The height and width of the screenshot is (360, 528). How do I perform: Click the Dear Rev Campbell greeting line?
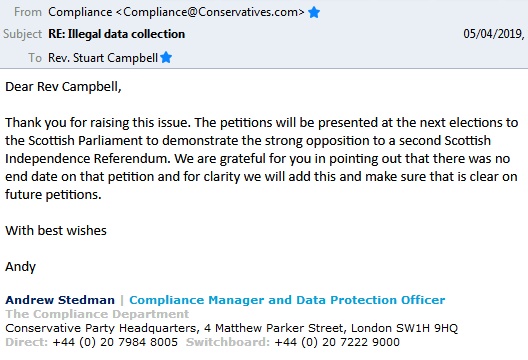coord(63,87)
